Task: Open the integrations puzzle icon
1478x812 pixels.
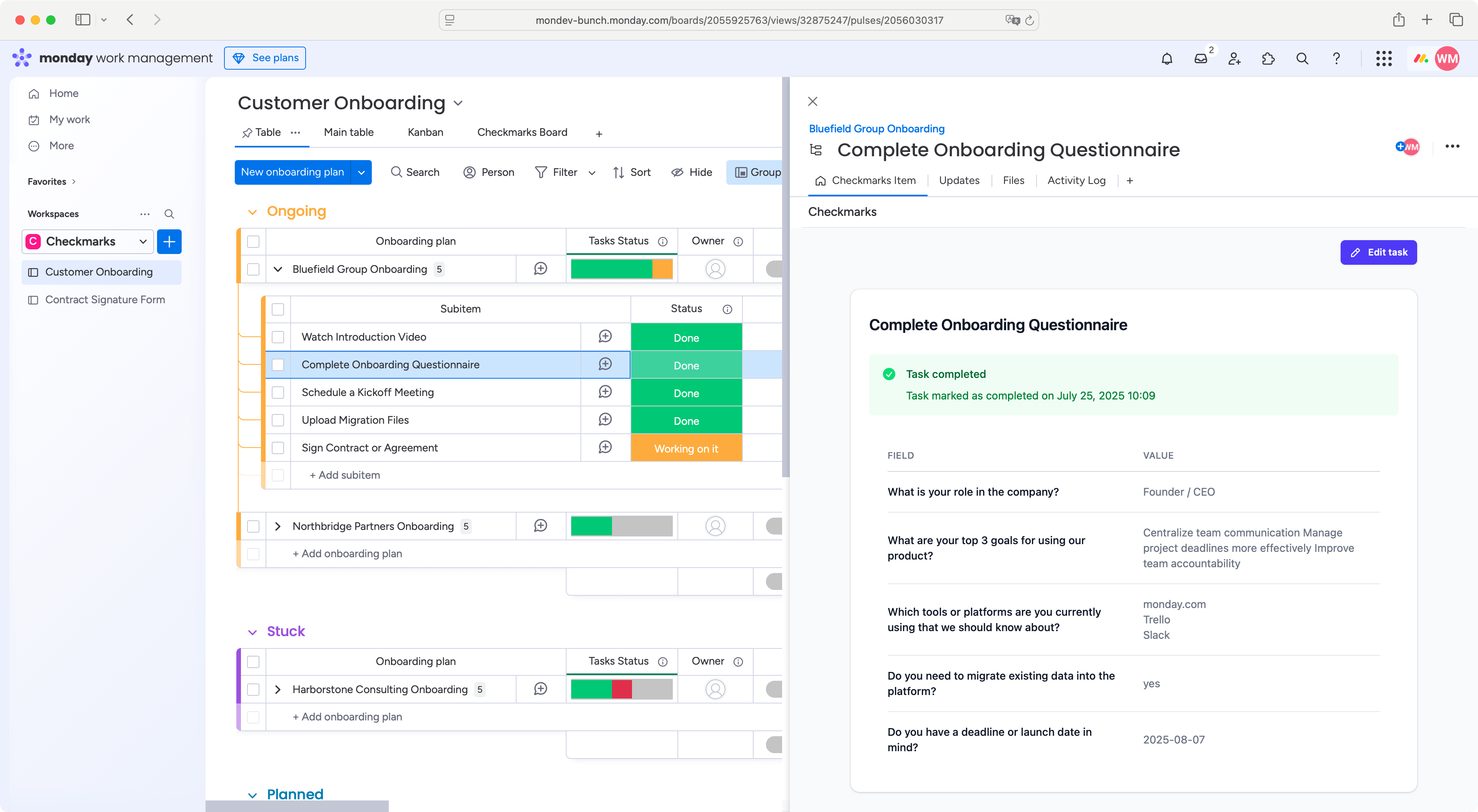Action: [x=1268, y=58]
